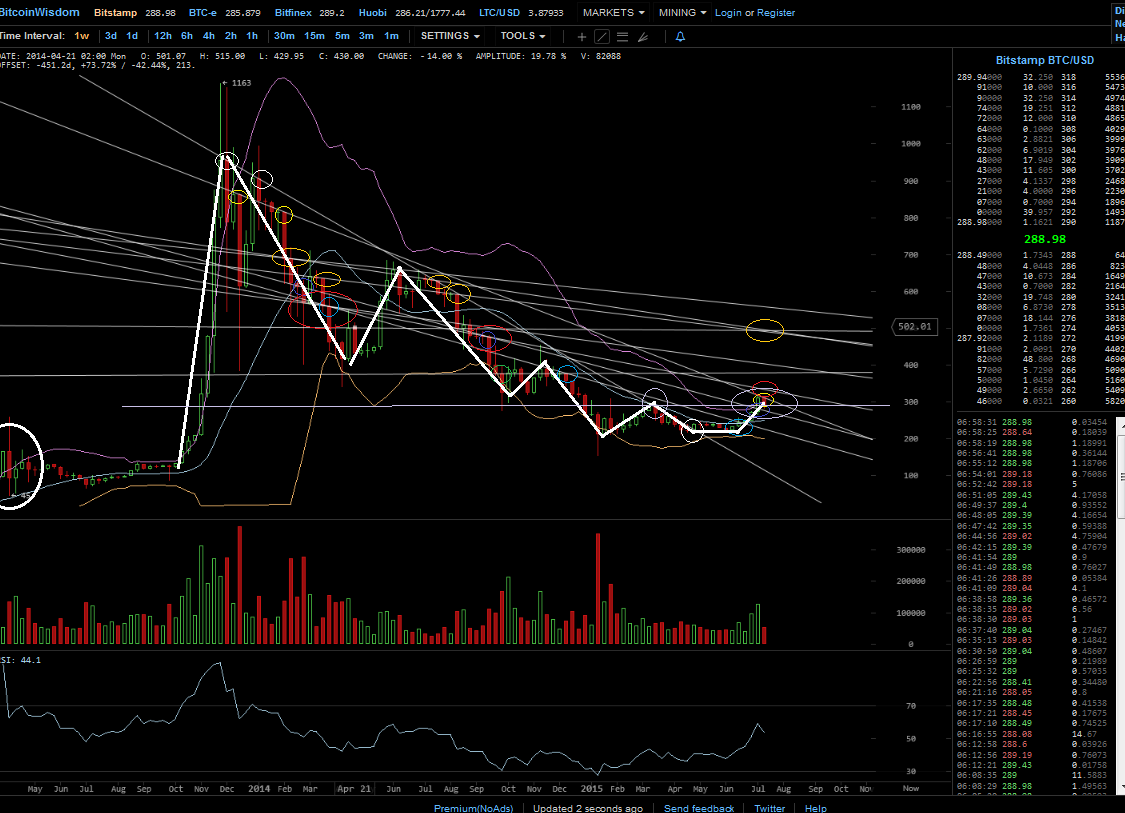Expand the MINING menu
Screen dimensions: 1125x813
[682, 13]
